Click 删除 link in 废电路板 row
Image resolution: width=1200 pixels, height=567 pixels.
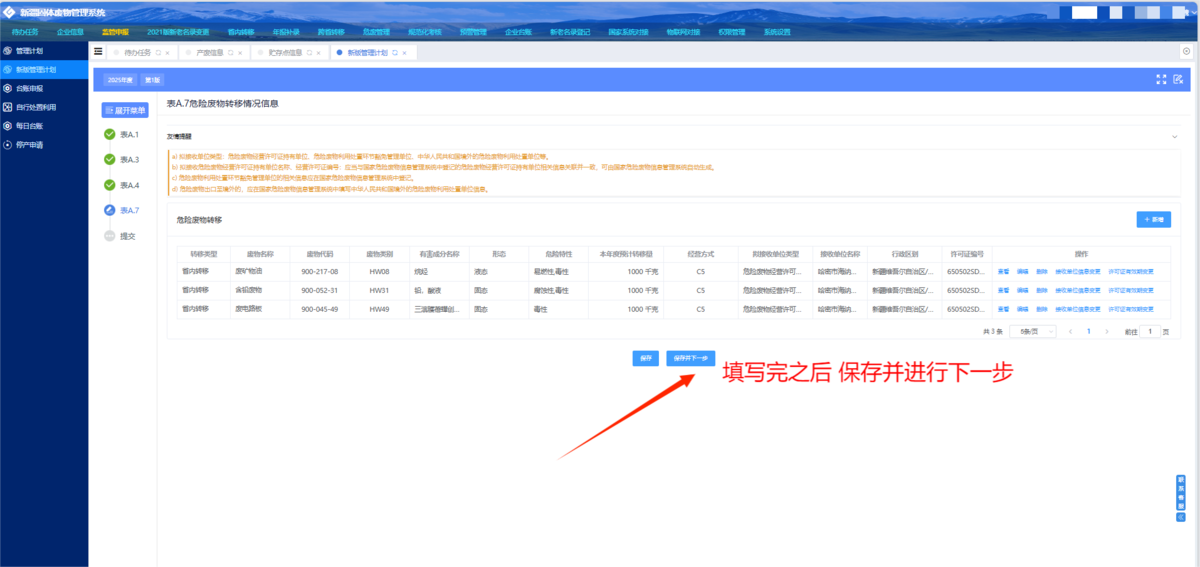pyautogui.click(x=1041, y=308)
